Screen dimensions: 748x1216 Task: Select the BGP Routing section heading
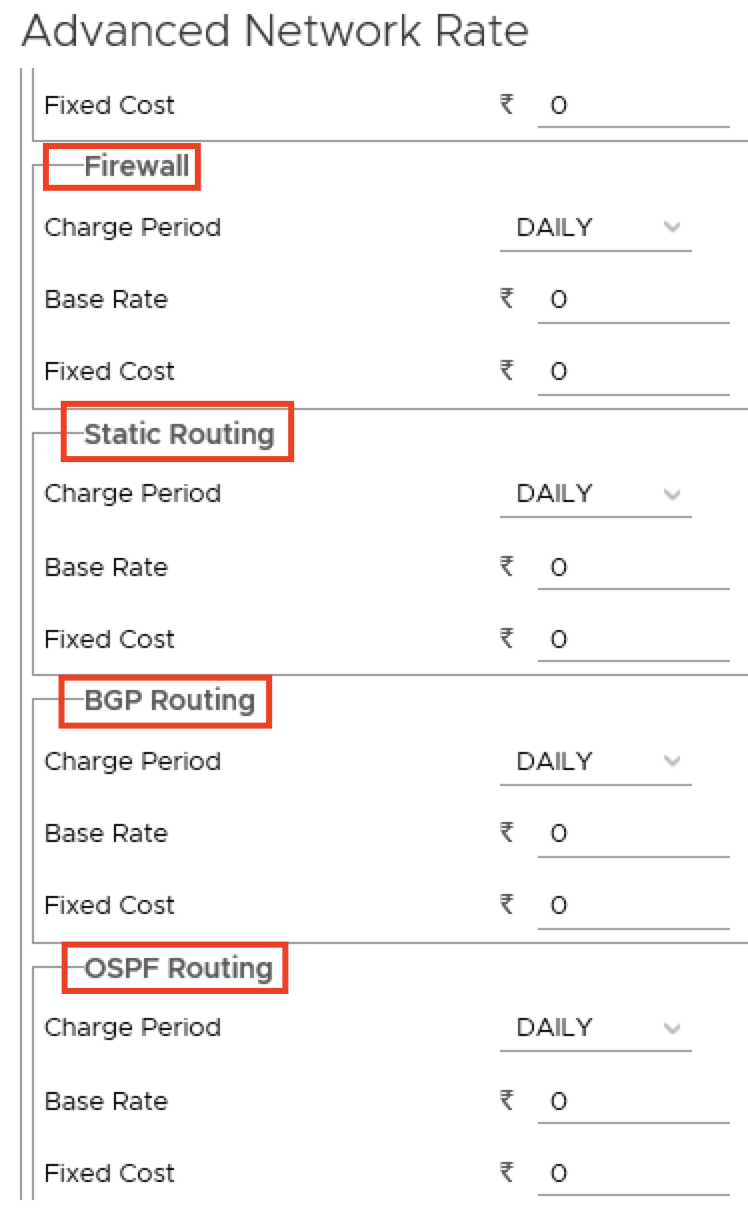coord(170,700)
